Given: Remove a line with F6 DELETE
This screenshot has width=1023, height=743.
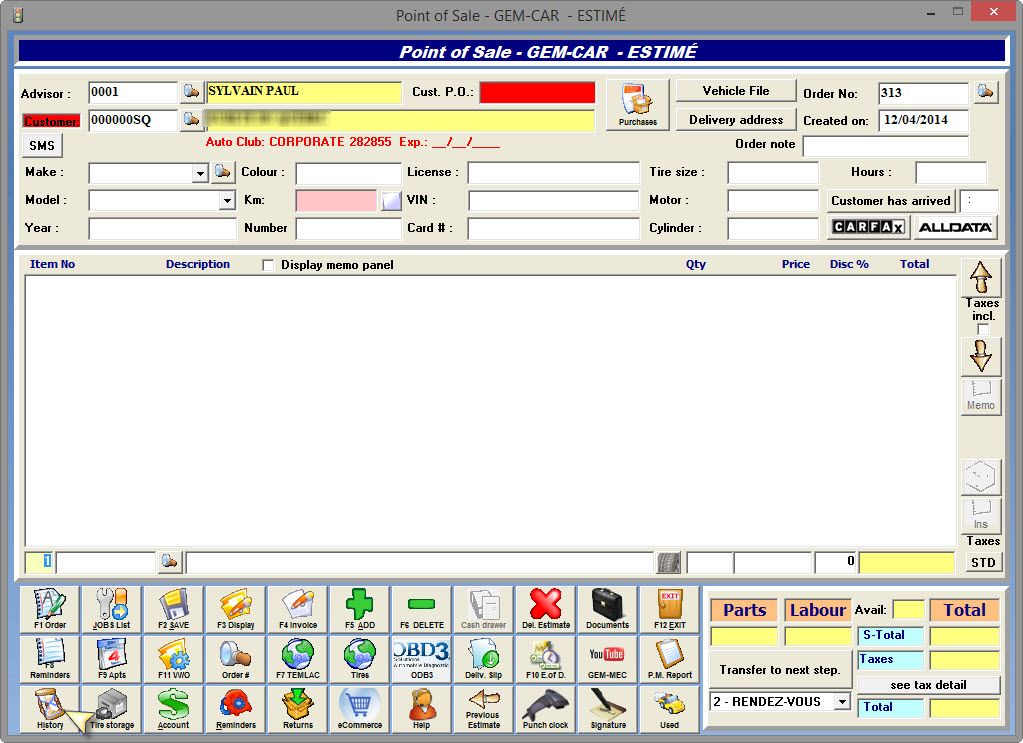Looking at the screenshot, I should [x=421, y=609].
